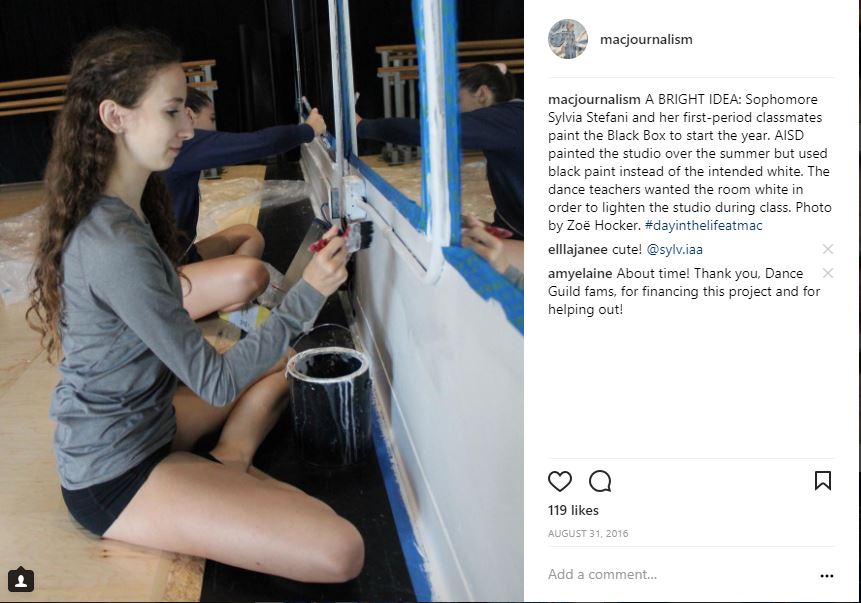861x603 pixels.
Task: Delete elllajanee comment with X icon
Action: 828,249
